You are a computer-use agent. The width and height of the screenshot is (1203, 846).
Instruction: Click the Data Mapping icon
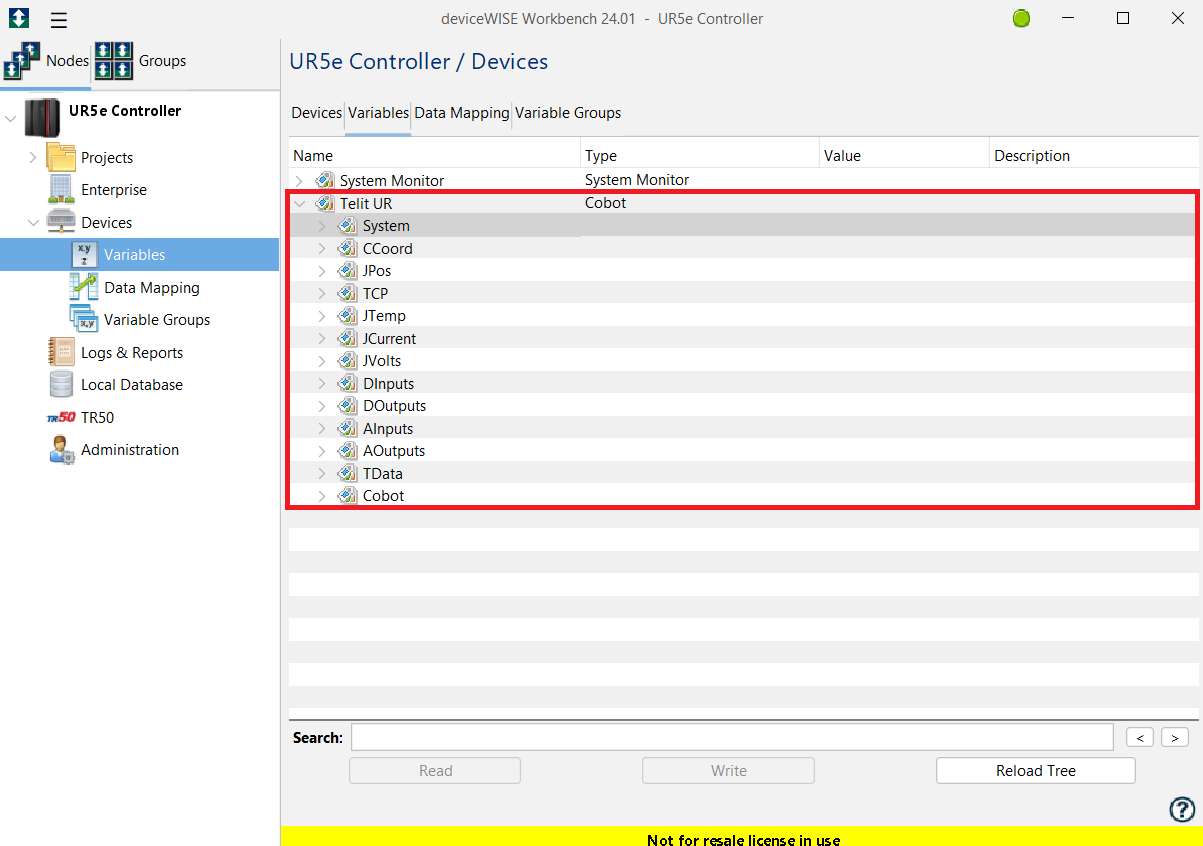pos(84,287)
